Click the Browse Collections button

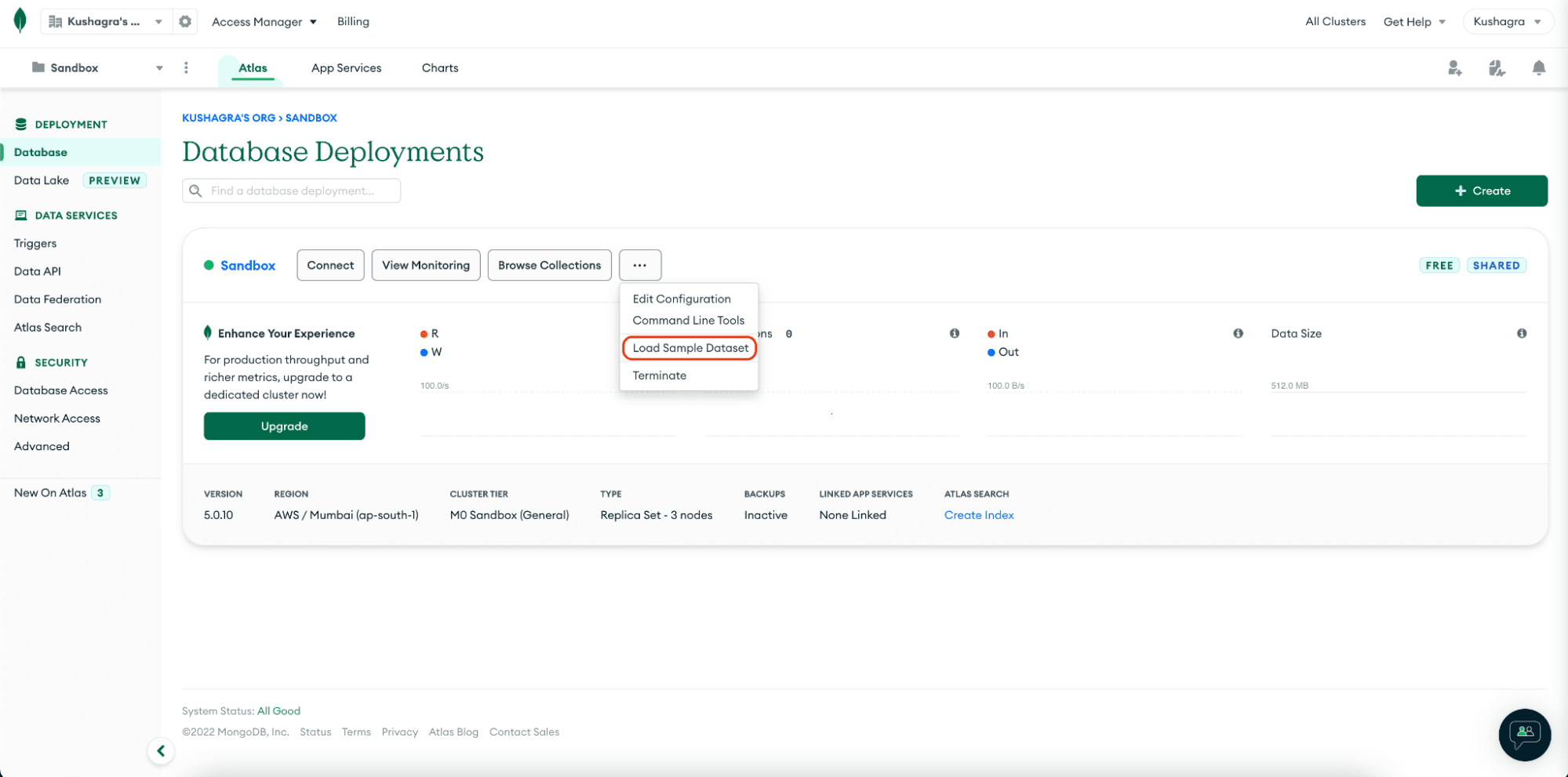pos(549,265)
